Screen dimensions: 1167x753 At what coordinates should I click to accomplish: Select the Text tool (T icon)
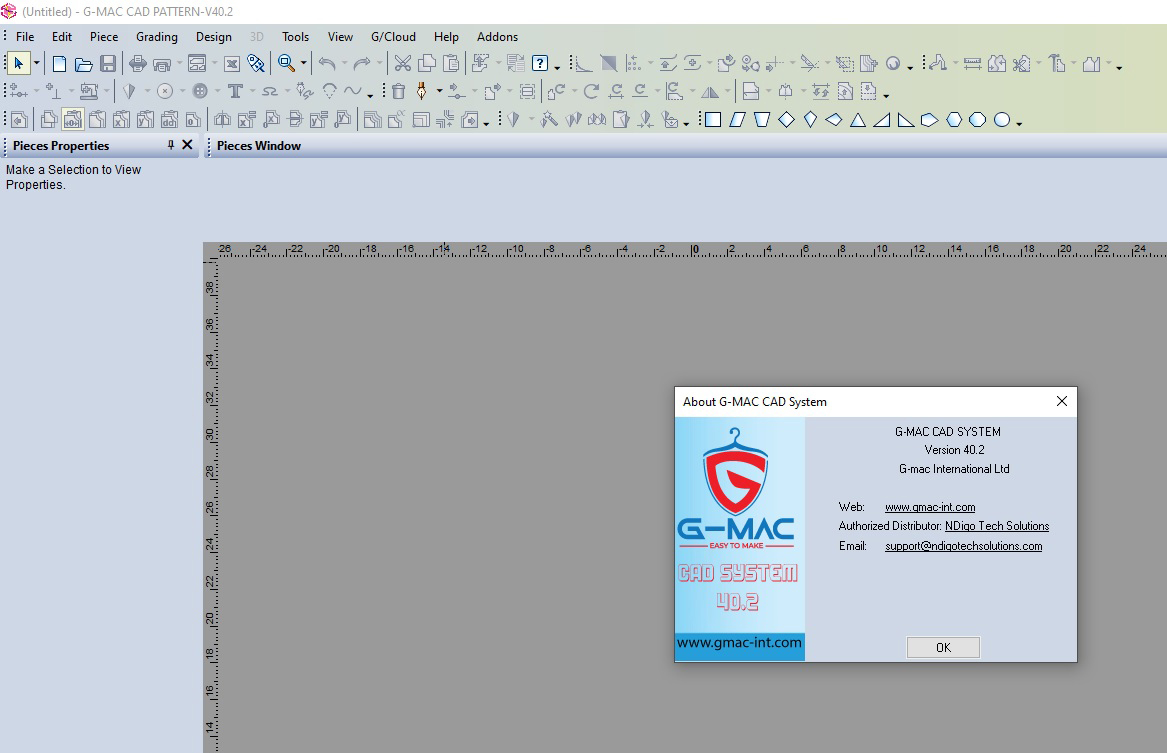pos(235,91)
